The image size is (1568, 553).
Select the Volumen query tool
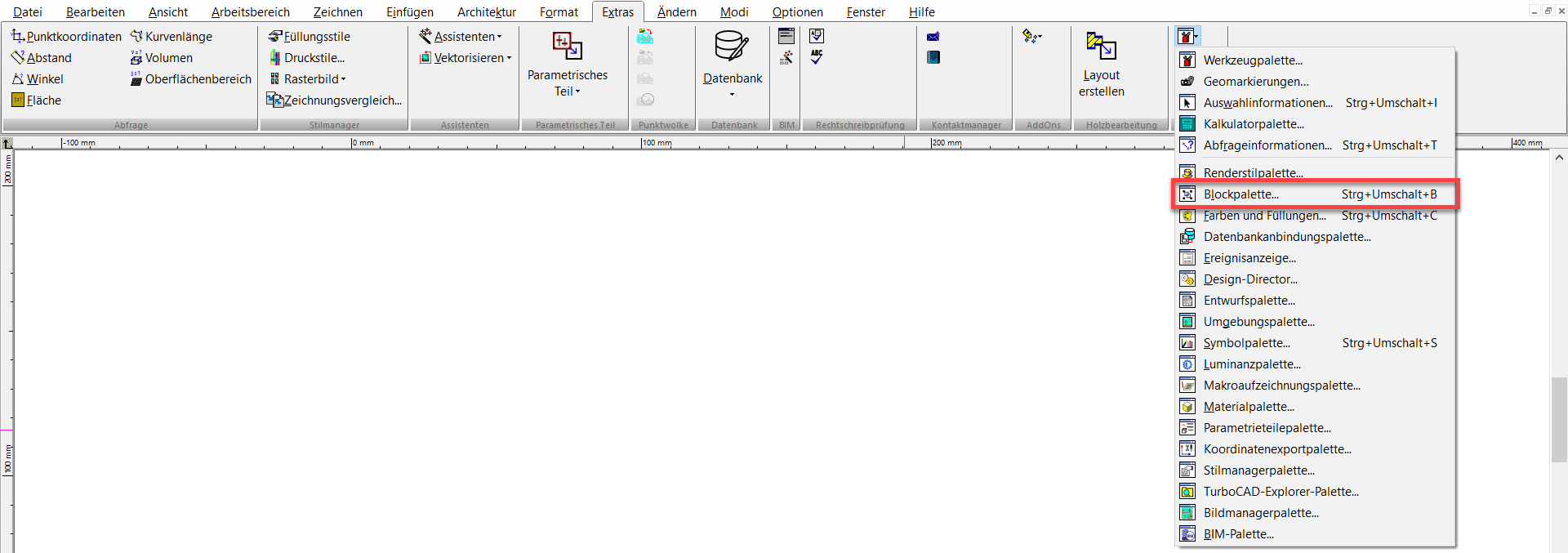(162, 58)
